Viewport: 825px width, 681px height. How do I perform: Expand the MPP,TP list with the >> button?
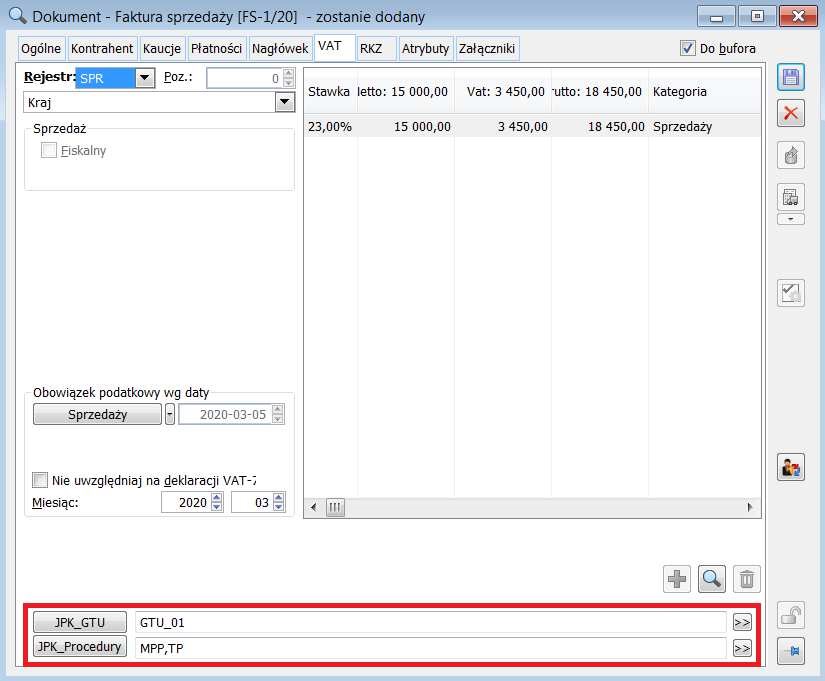click(742, 648)
